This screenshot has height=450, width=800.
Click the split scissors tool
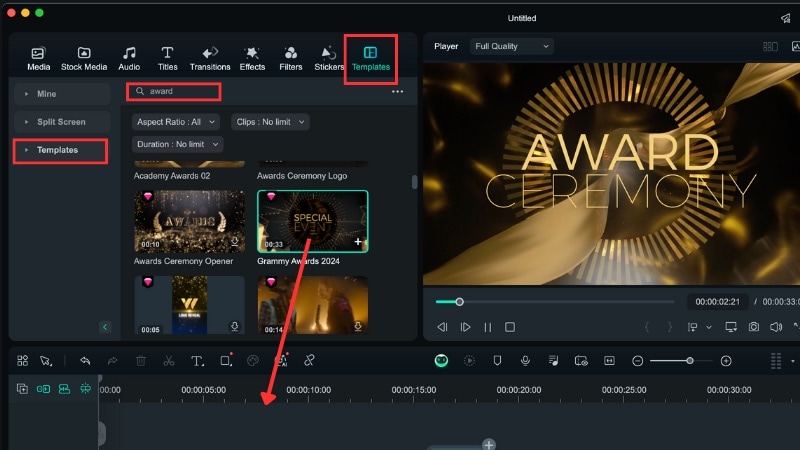point(168,361)
